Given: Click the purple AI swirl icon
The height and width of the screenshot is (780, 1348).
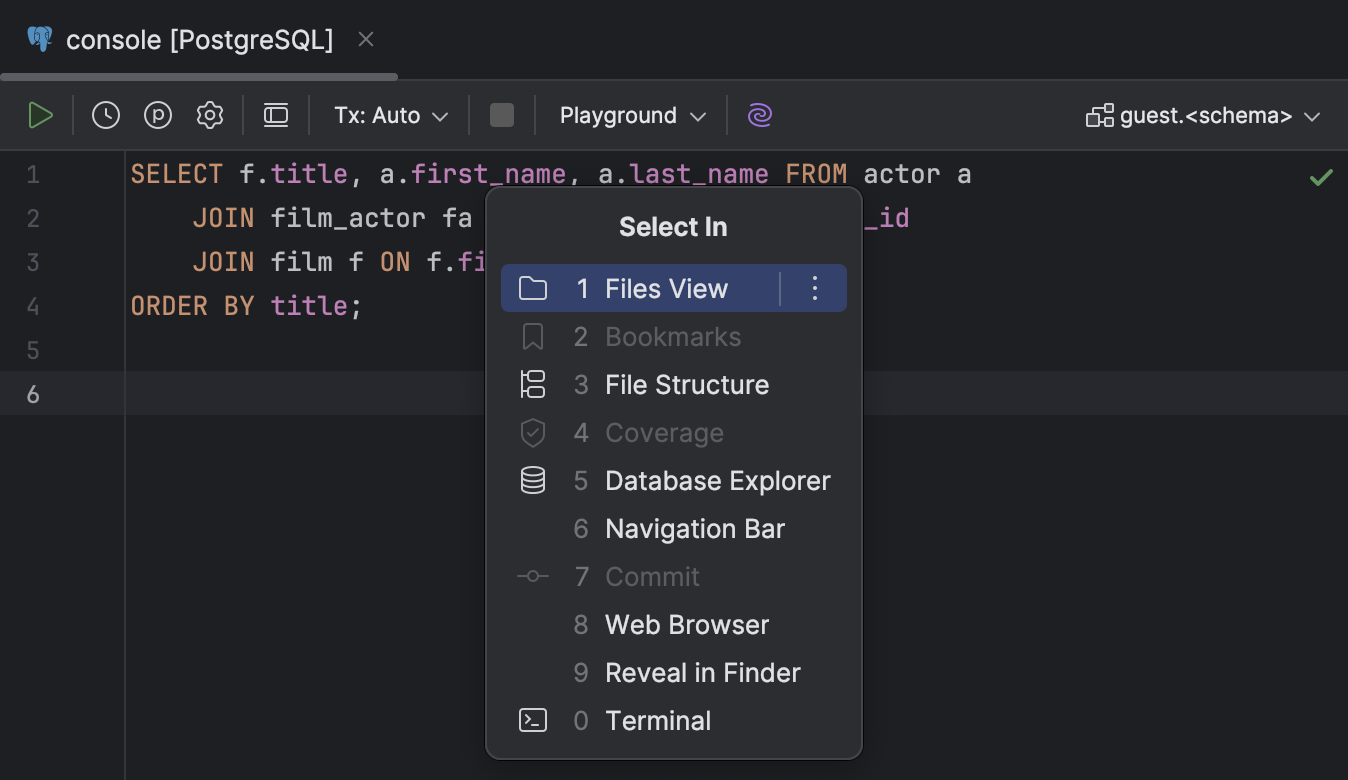Looking at the screenshot, I should [x=760, y=116].
